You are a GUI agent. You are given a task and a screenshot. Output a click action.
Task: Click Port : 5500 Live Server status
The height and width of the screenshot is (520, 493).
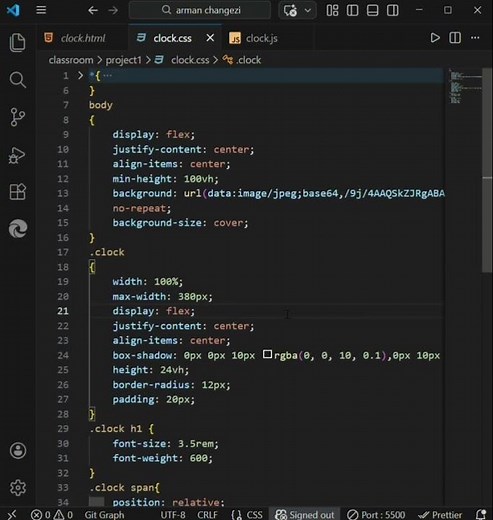click(x=376, y=515)
